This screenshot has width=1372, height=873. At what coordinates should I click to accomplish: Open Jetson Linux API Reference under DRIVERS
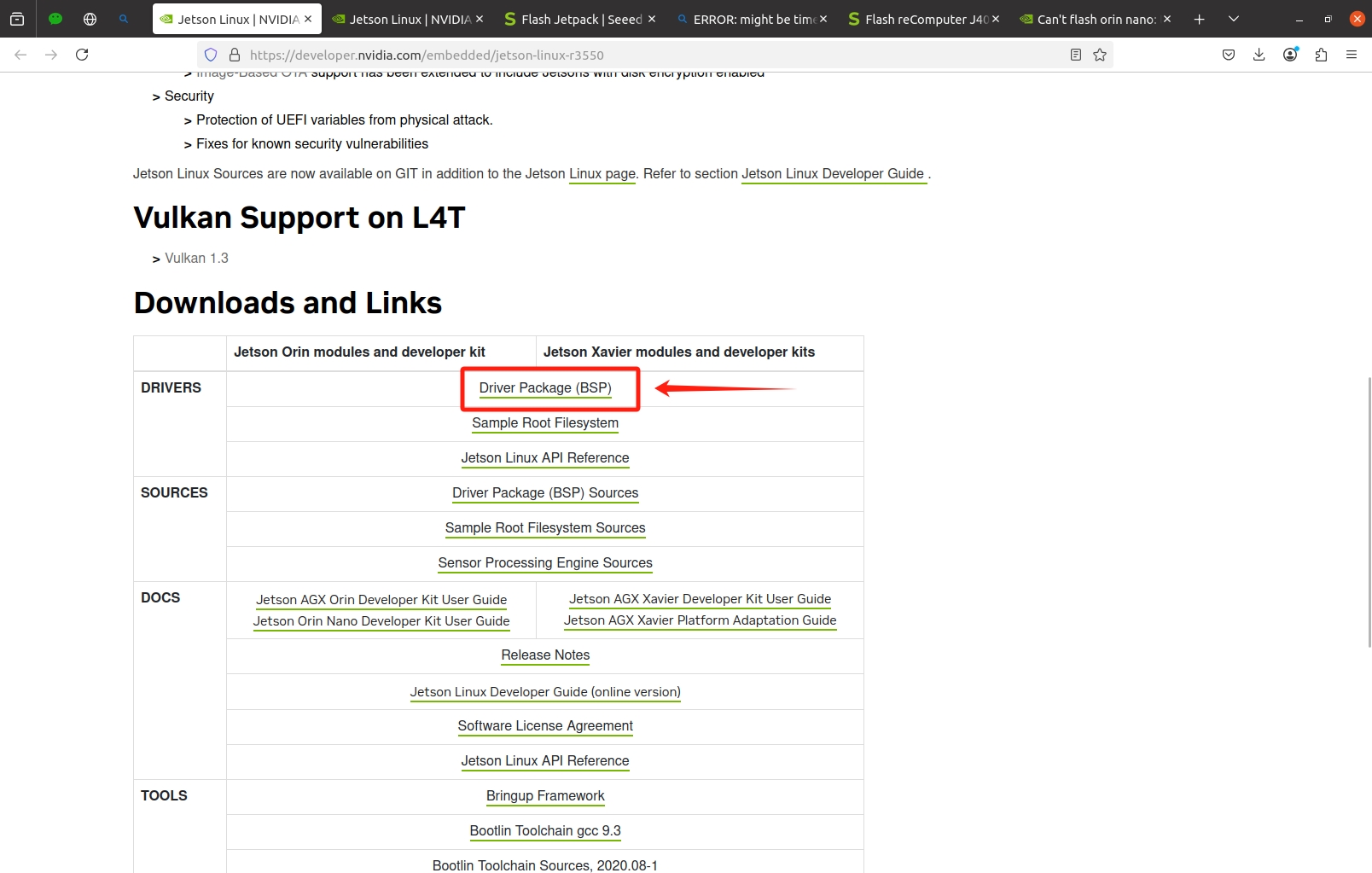click(x=545, y=458)
